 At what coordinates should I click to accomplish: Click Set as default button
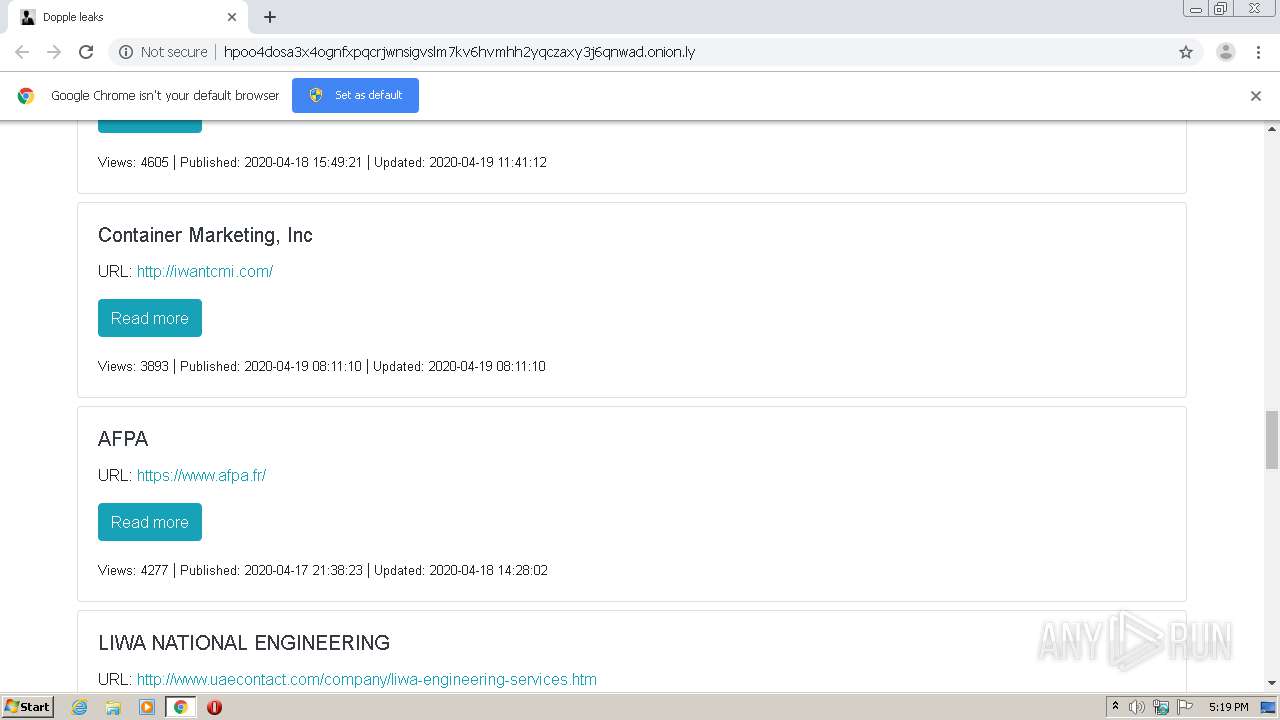355,95
